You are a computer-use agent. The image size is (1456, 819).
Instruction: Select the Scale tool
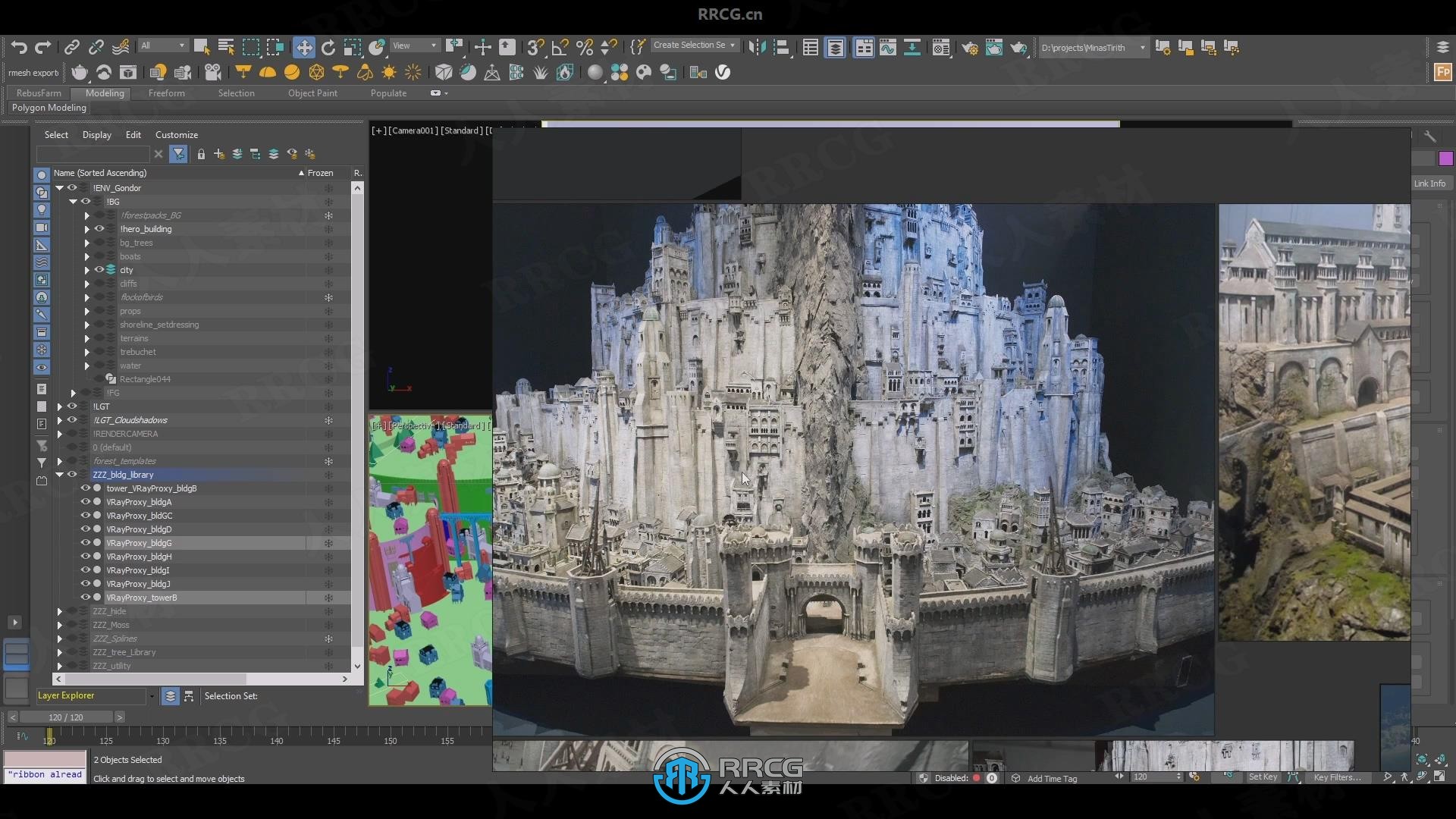[x=353, y=47]
